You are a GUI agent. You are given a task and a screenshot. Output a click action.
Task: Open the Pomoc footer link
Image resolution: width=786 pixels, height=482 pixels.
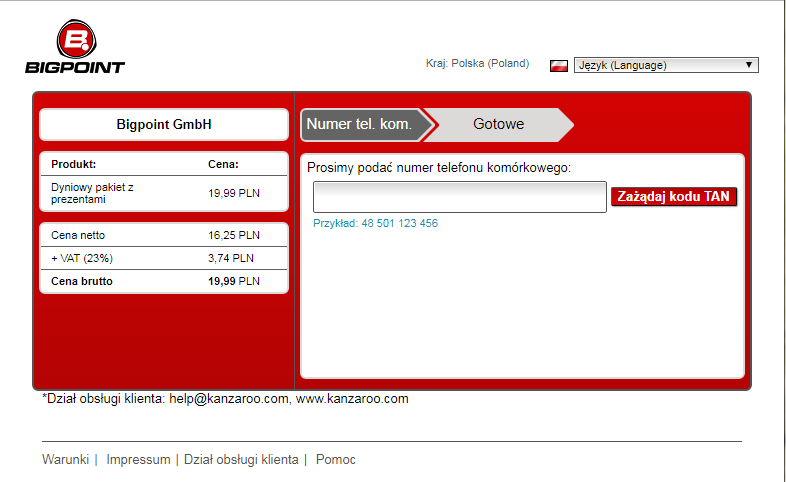pos(335,459)
